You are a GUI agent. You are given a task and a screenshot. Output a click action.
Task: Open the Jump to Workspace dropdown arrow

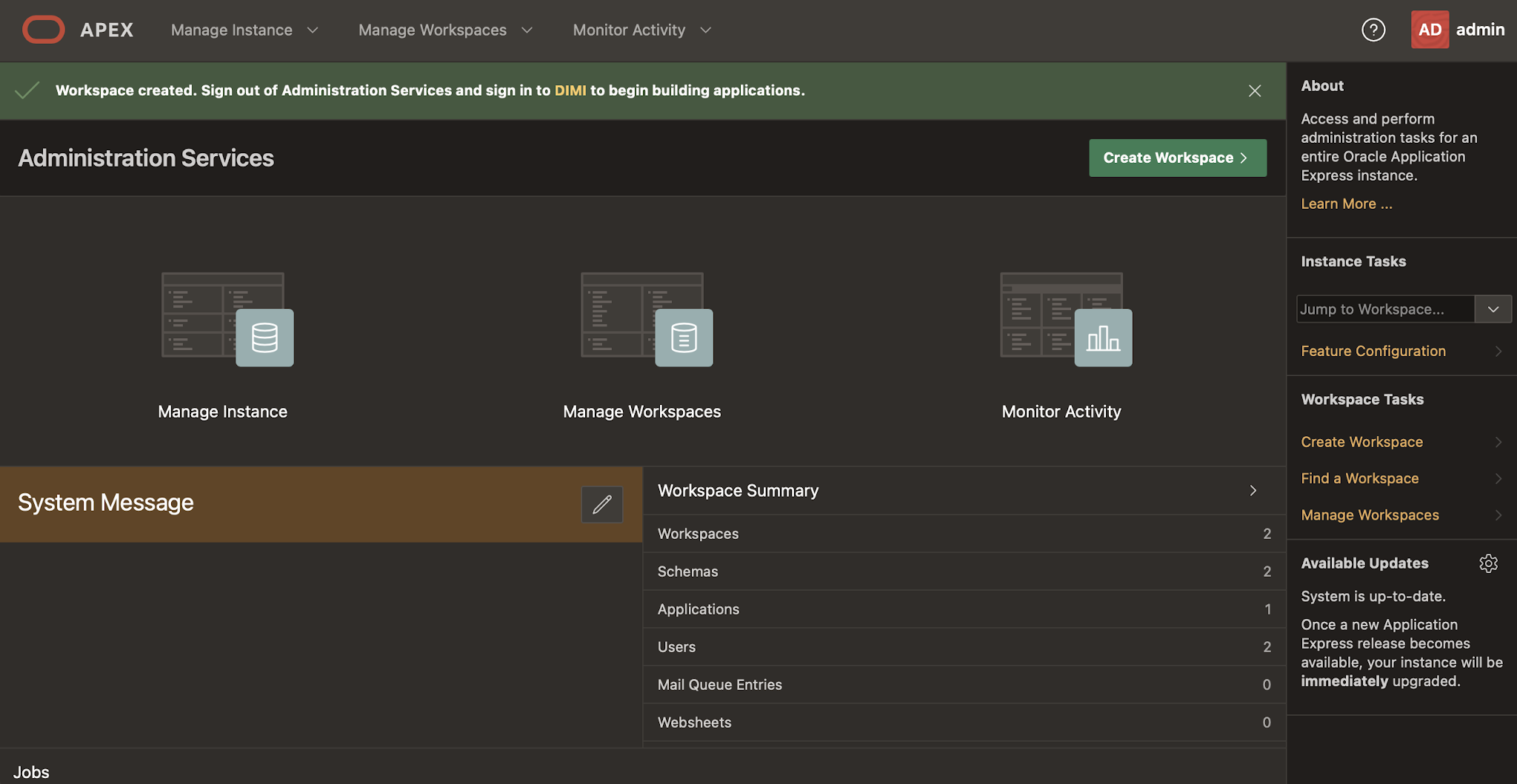click(x=1493, y=309)
